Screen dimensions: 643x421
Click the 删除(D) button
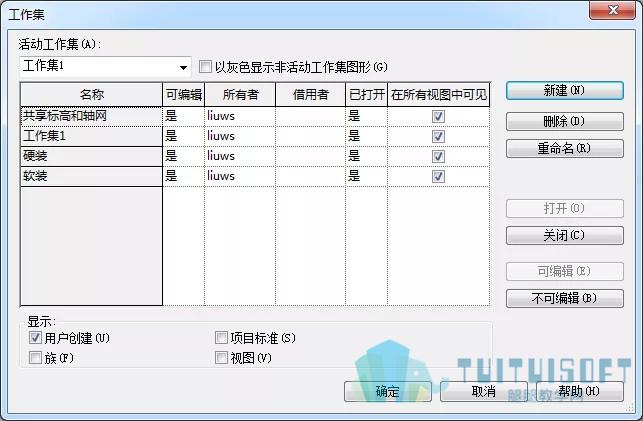(x=565, y=121)
